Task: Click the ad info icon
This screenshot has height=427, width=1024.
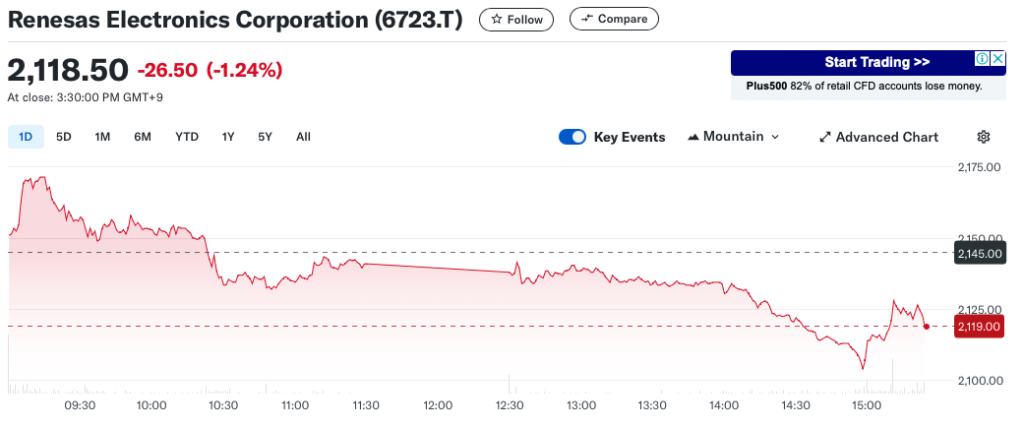Action: pos(982,60)
